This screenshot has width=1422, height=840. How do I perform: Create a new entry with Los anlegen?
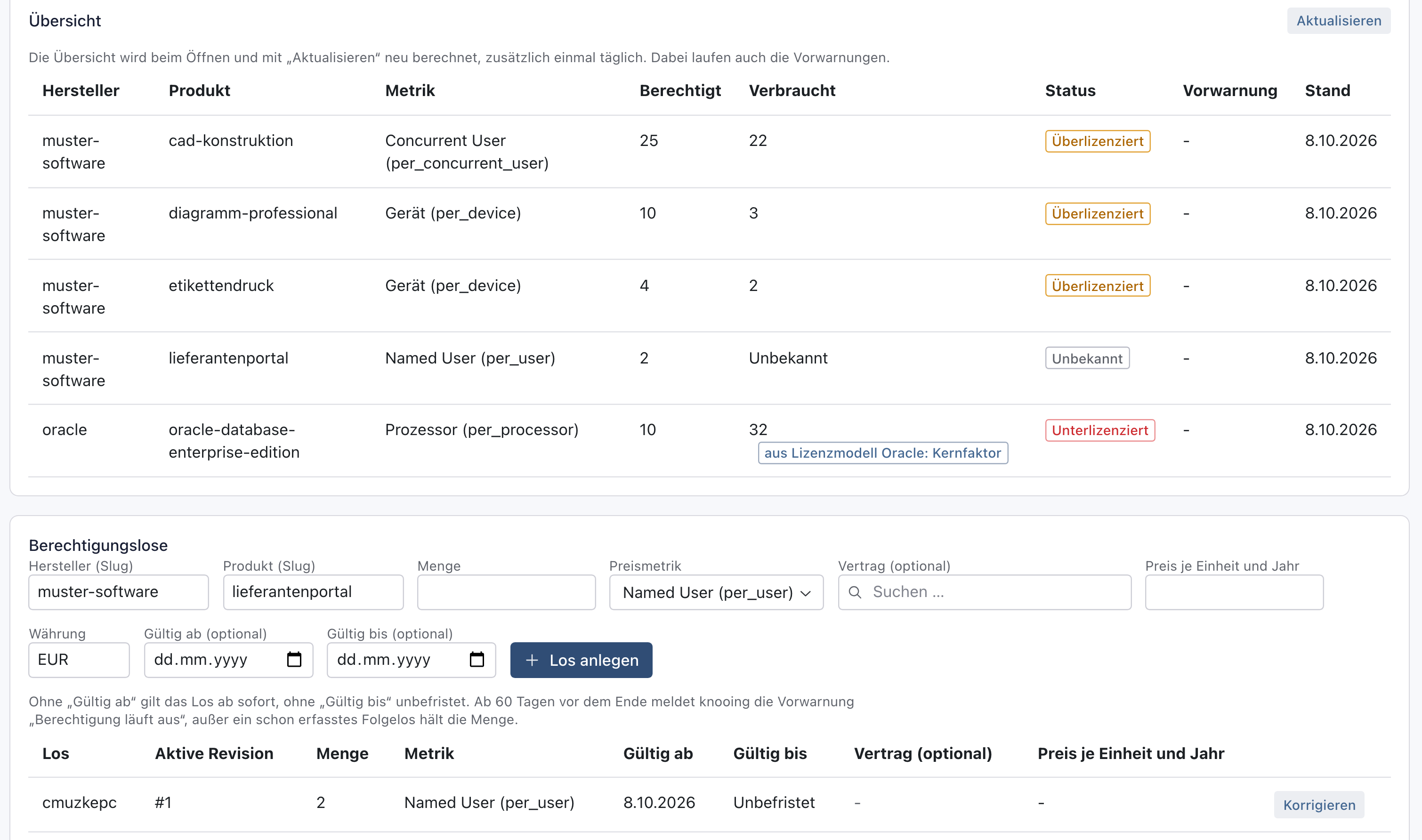tap(581, 660)
